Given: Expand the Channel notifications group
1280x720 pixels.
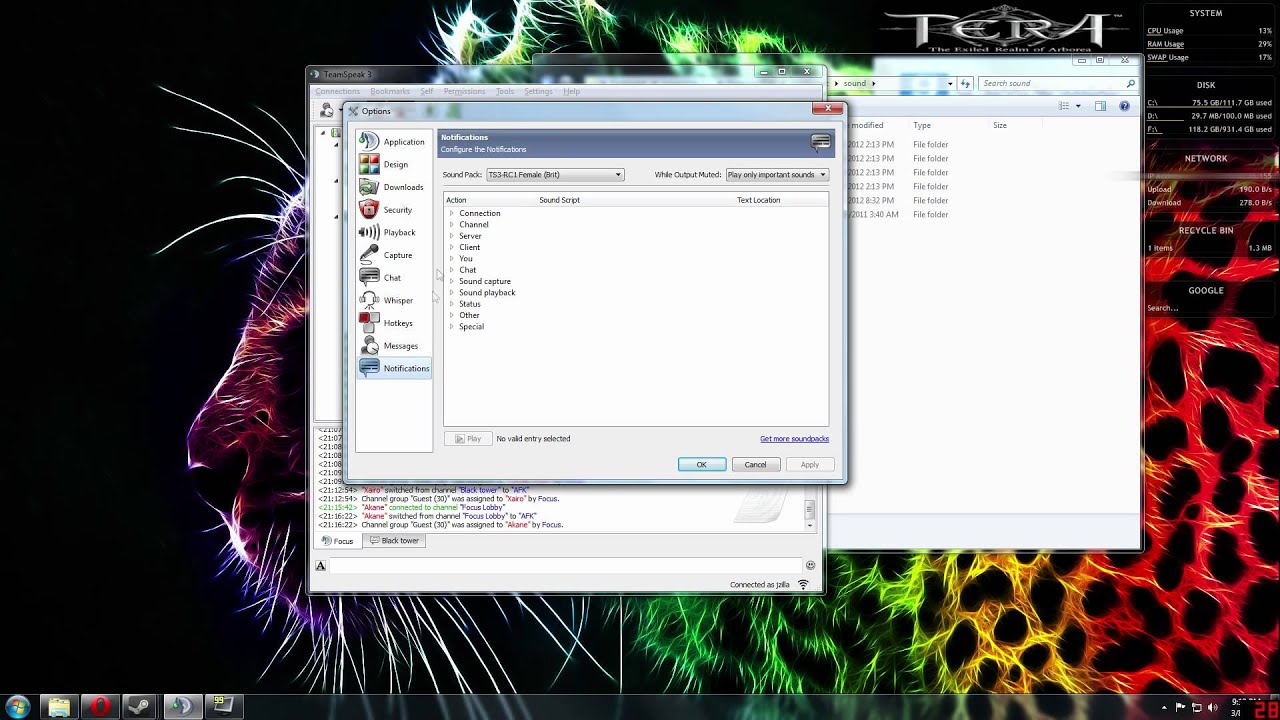Looking at the screenshot, I should 452,225.
